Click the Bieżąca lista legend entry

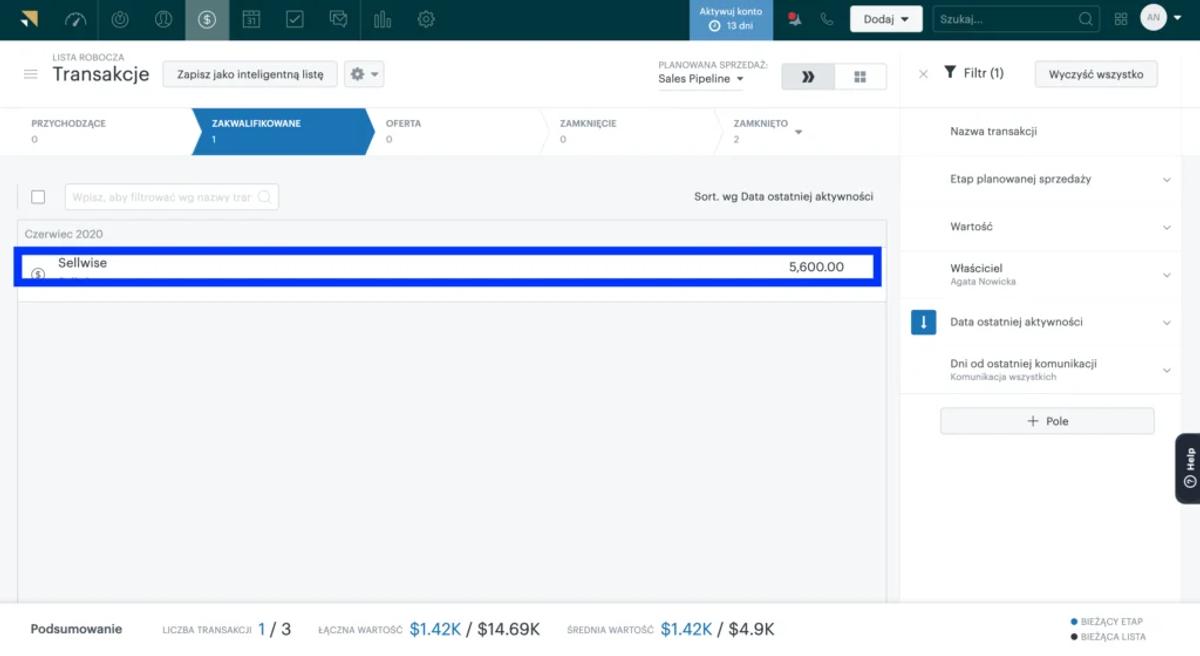pos(1108,637)
